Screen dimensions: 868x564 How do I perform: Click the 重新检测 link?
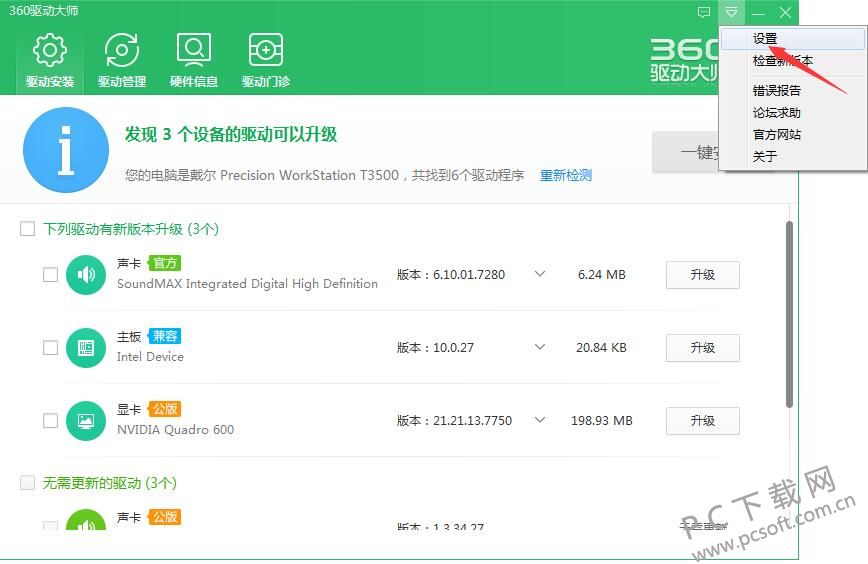coord(566,175)
